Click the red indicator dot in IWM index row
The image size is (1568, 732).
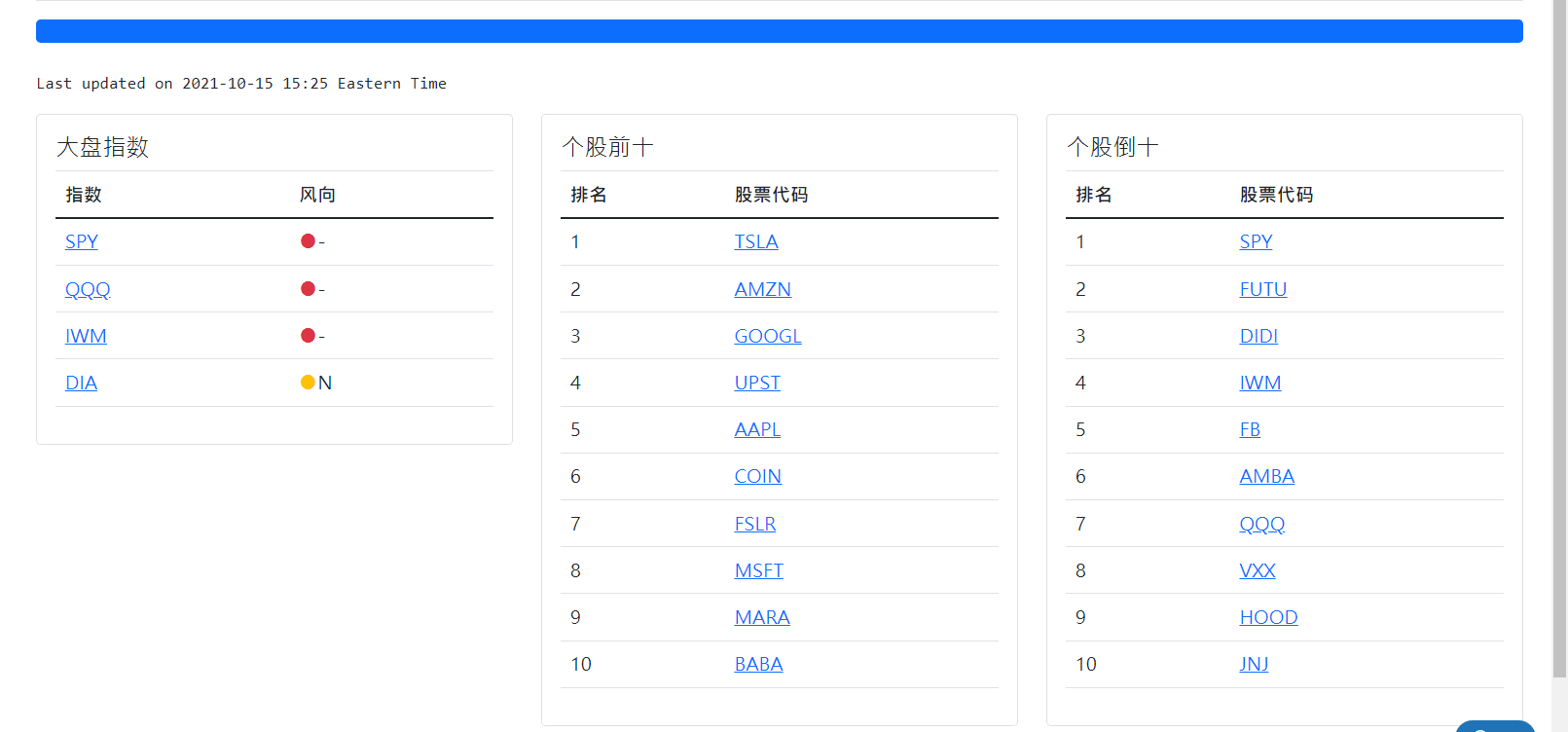(x=308, y=336)
